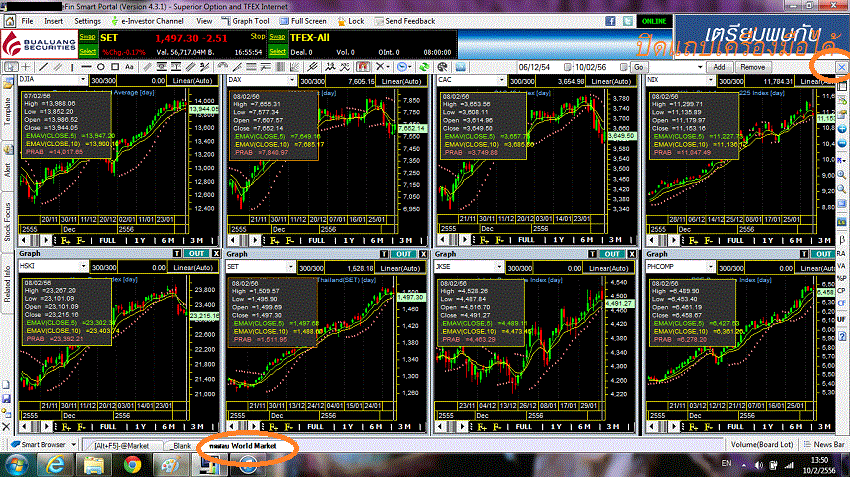Toggle Linear(Auto) scale on DAX graph
The height and width of the screenshot is (477, 850).
[401, 81]
